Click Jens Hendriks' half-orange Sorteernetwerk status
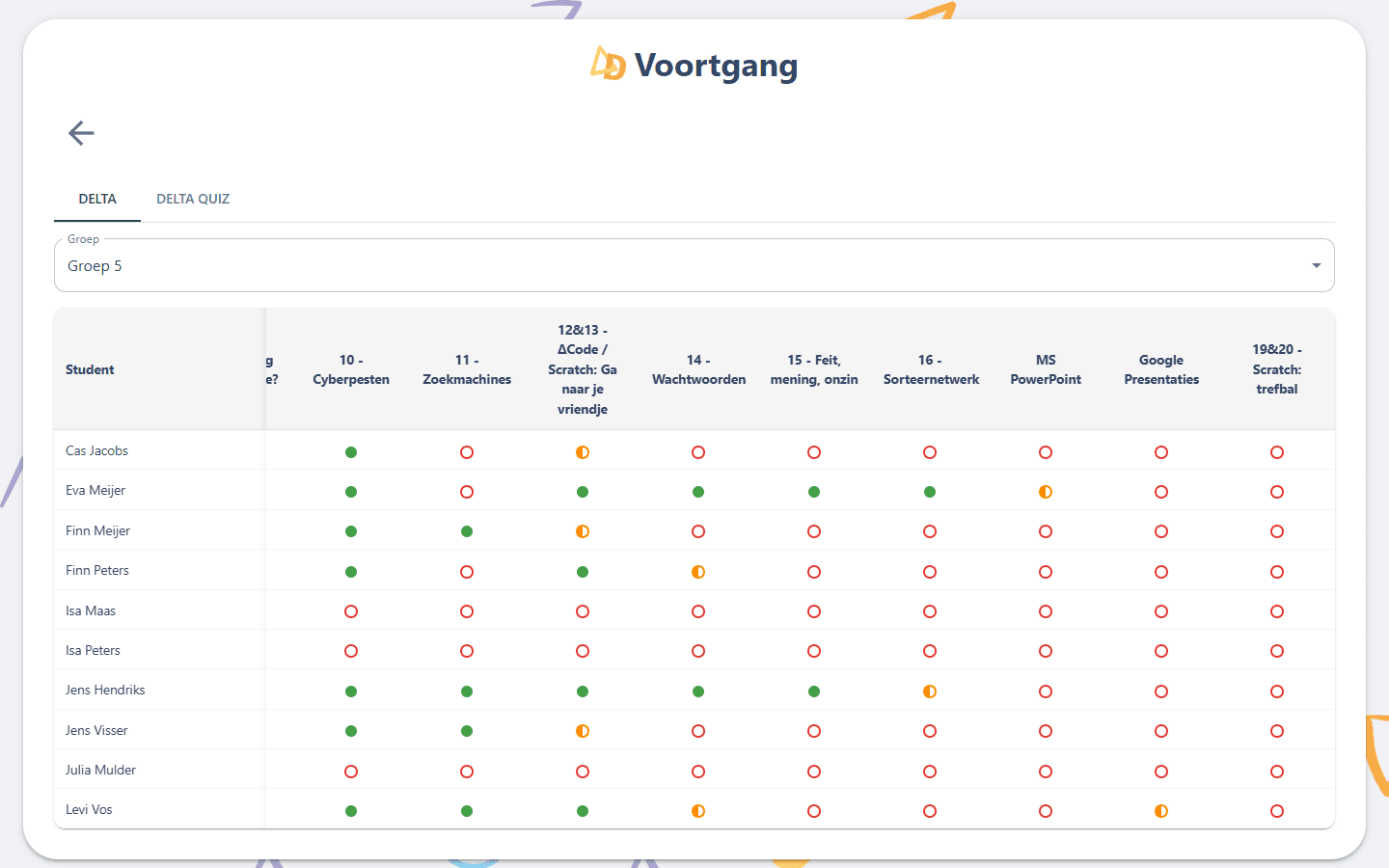This screenshot has width=1389, height=868. pos(930,692)
